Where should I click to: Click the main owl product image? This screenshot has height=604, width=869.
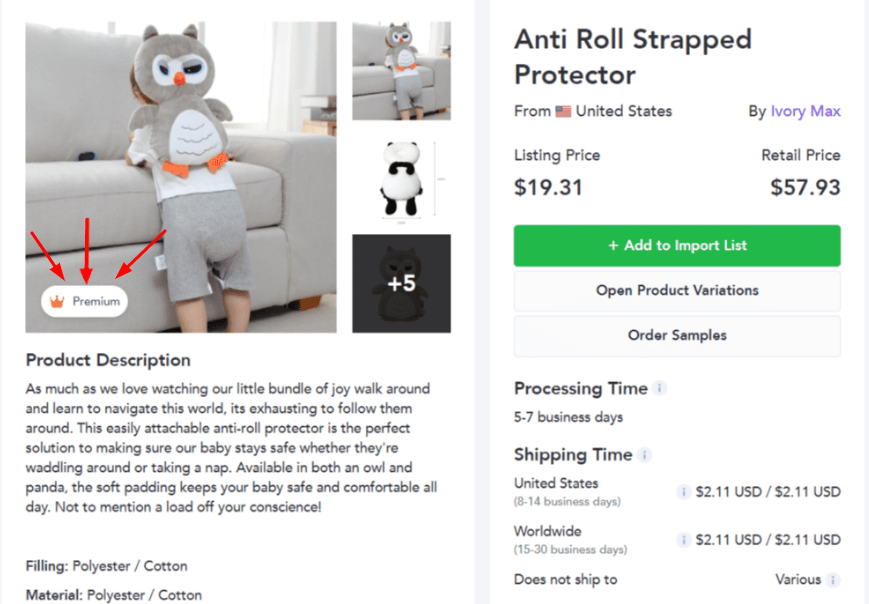tap(180, 150)
